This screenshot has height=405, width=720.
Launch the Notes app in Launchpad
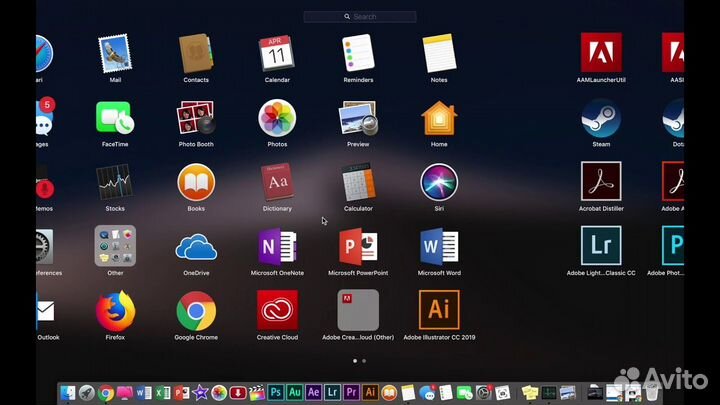point(439,53)
